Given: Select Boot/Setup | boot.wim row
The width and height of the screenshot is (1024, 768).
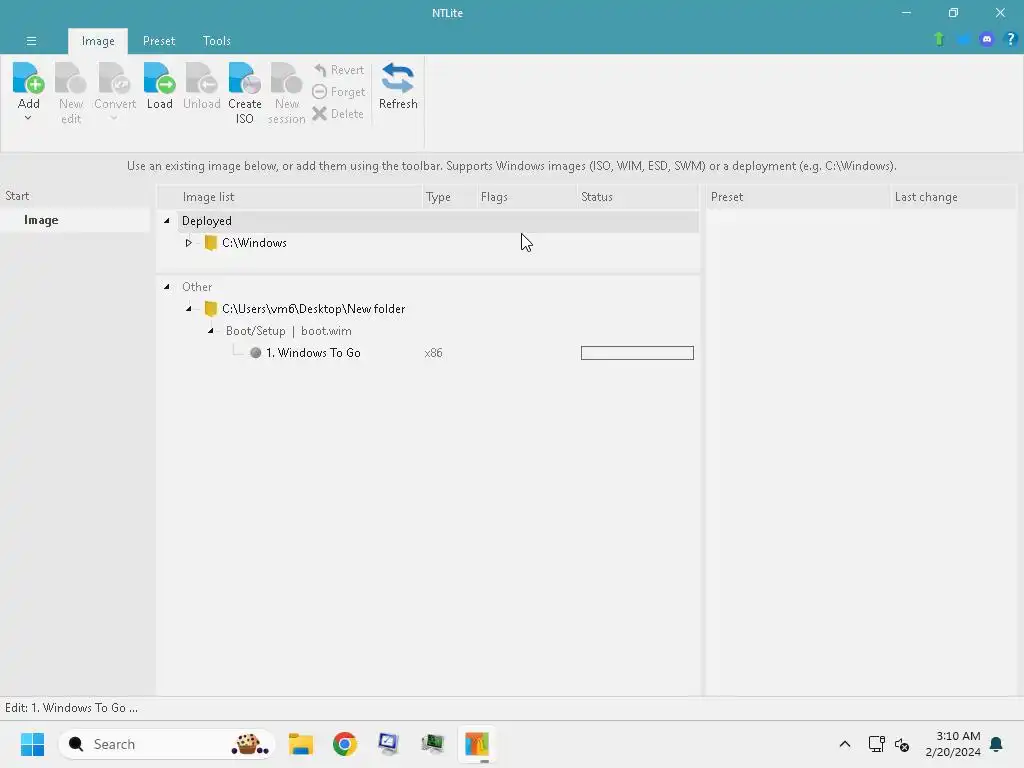Looking at the screenshot, I should coord(289,331).
